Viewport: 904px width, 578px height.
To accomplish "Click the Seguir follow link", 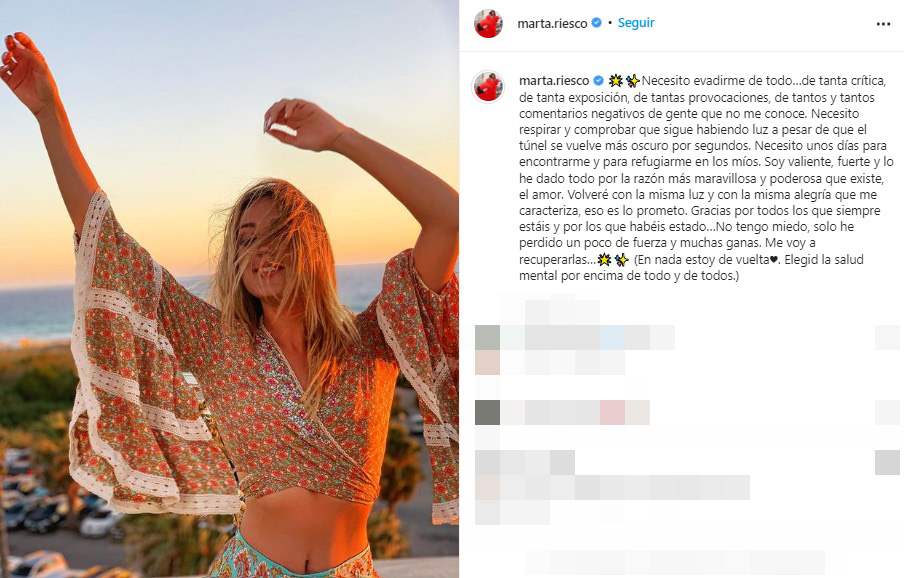I will pos(636,23).
